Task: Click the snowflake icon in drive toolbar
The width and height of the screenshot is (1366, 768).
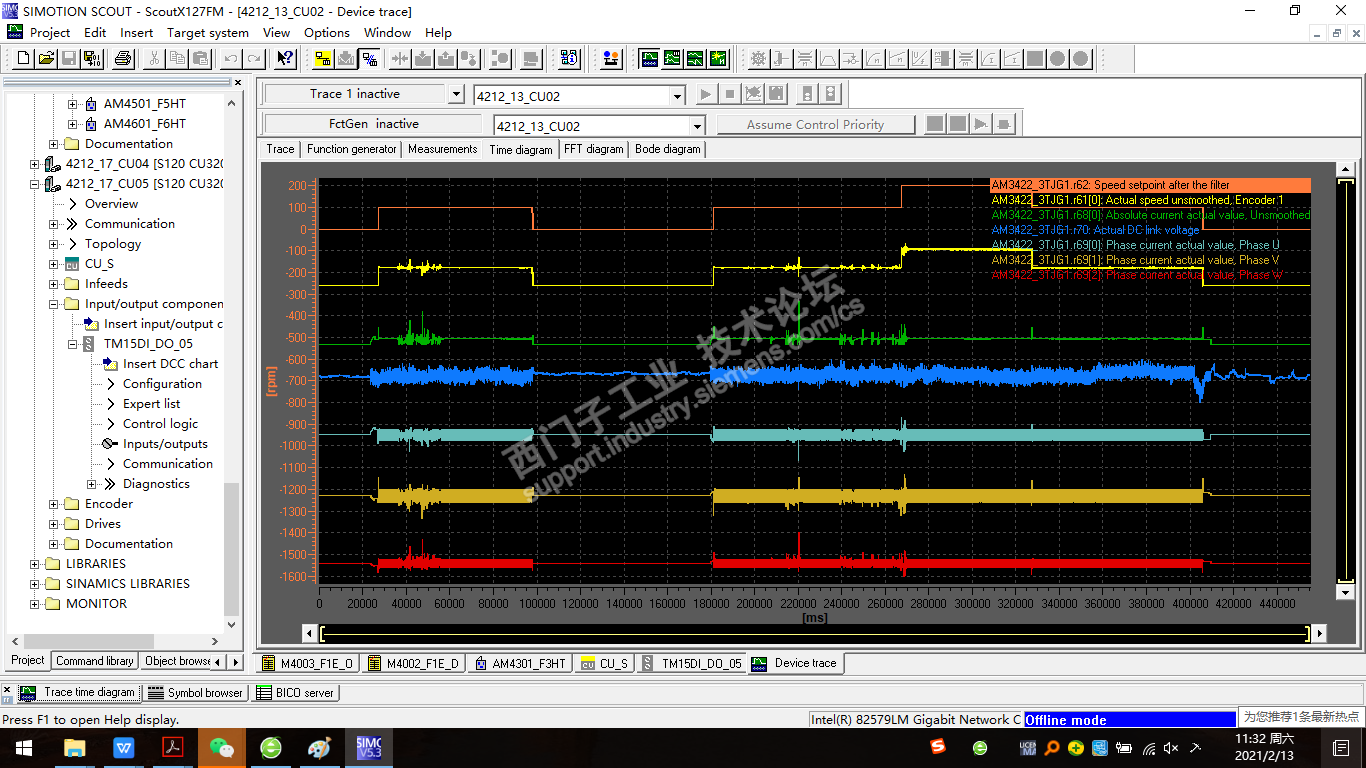Action: (x=758, y=59)
